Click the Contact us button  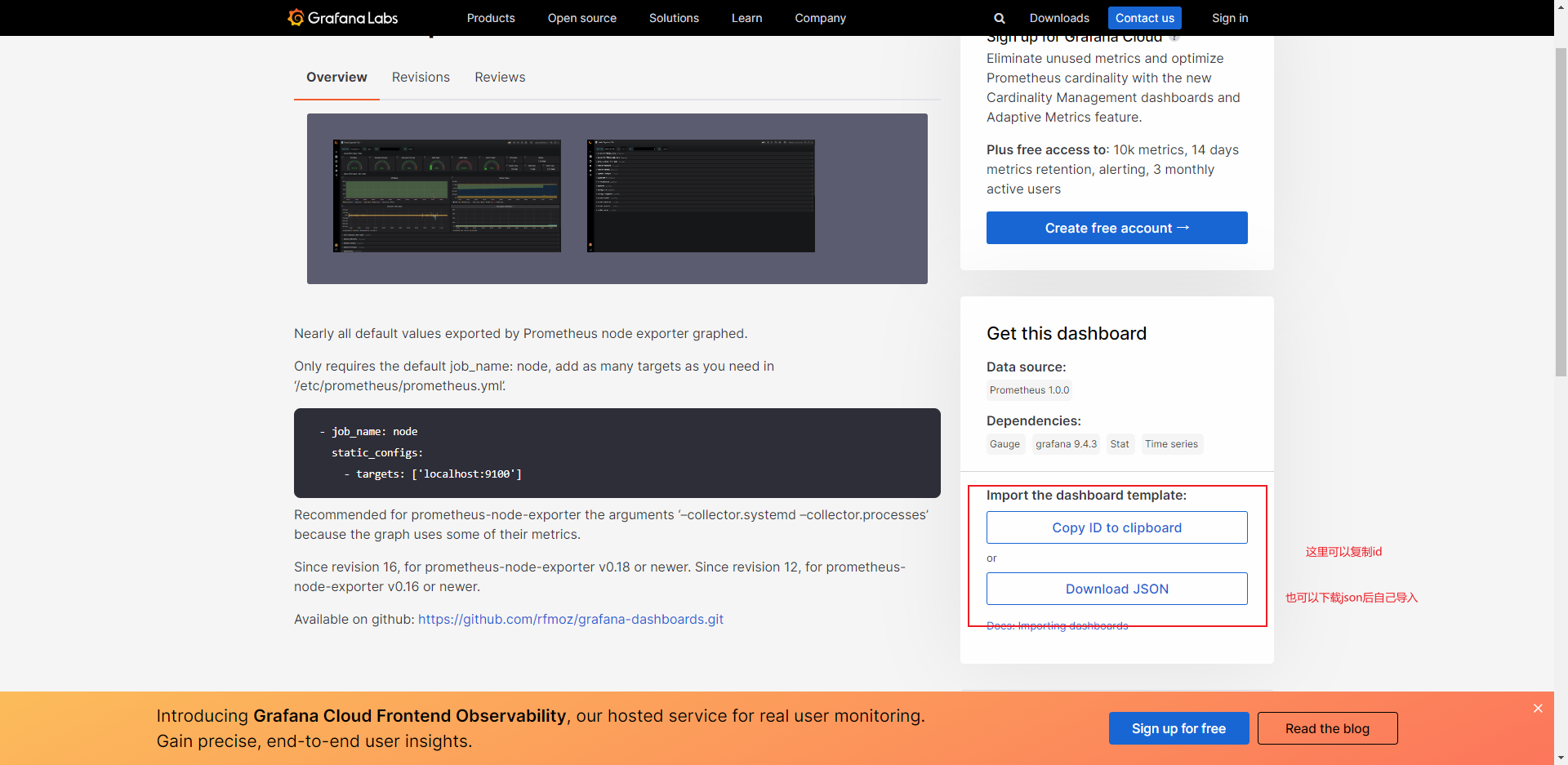[1145, 18]
